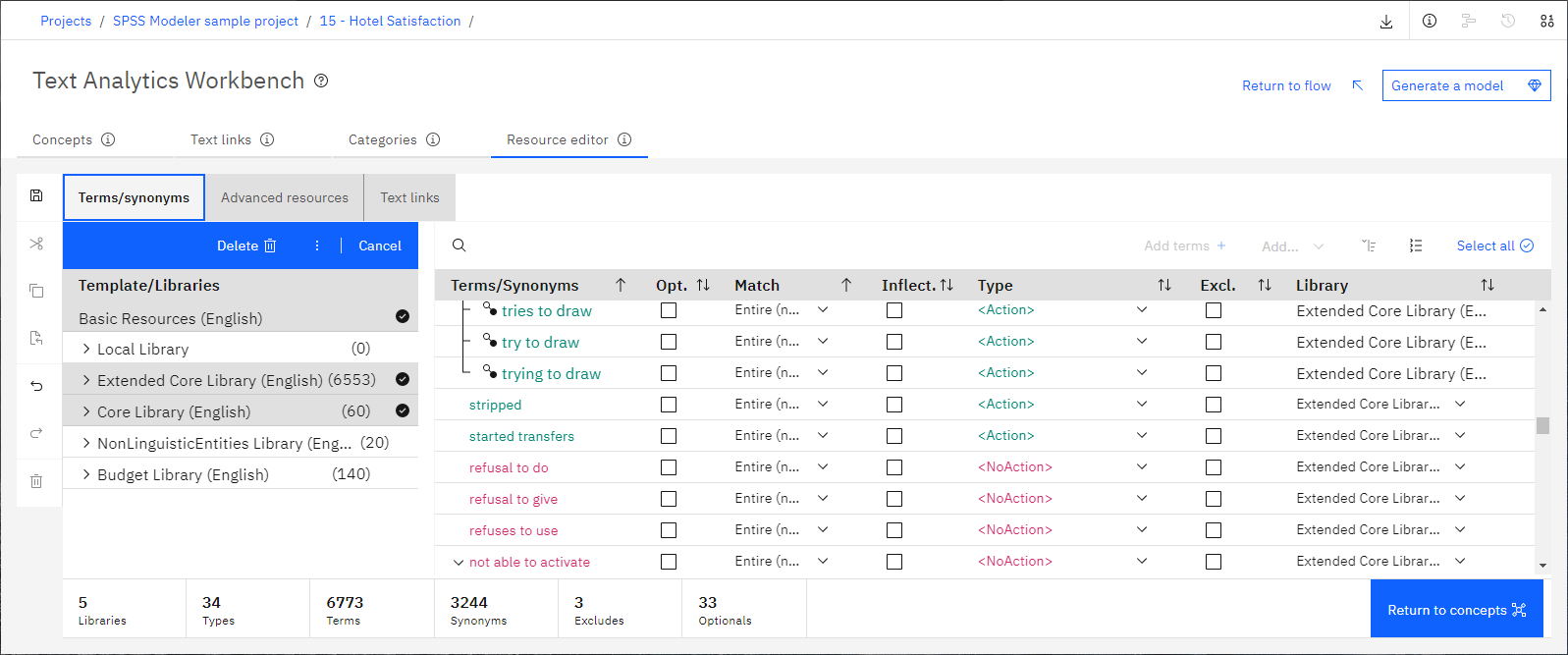Open Type dropdown for 'trying to draw' row

coord(1142,372)
